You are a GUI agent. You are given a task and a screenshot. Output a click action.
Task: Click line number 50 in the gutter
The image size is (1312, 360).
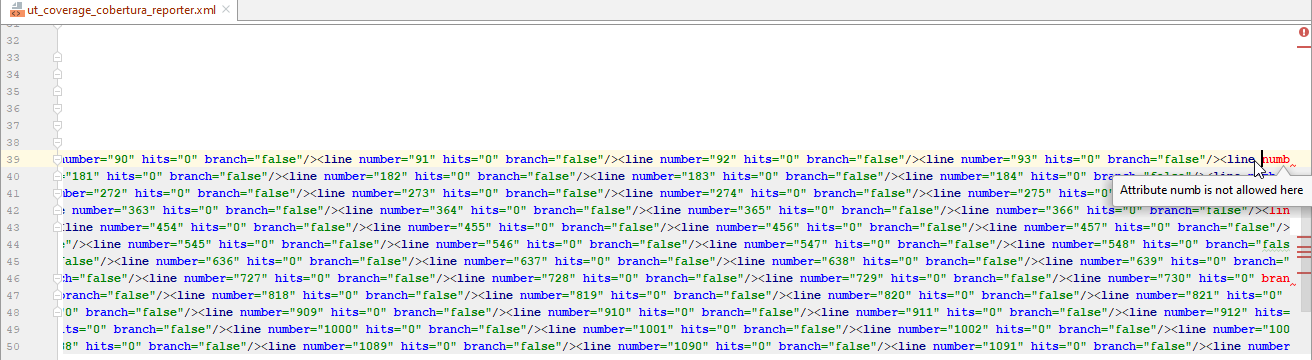[13, 346]
